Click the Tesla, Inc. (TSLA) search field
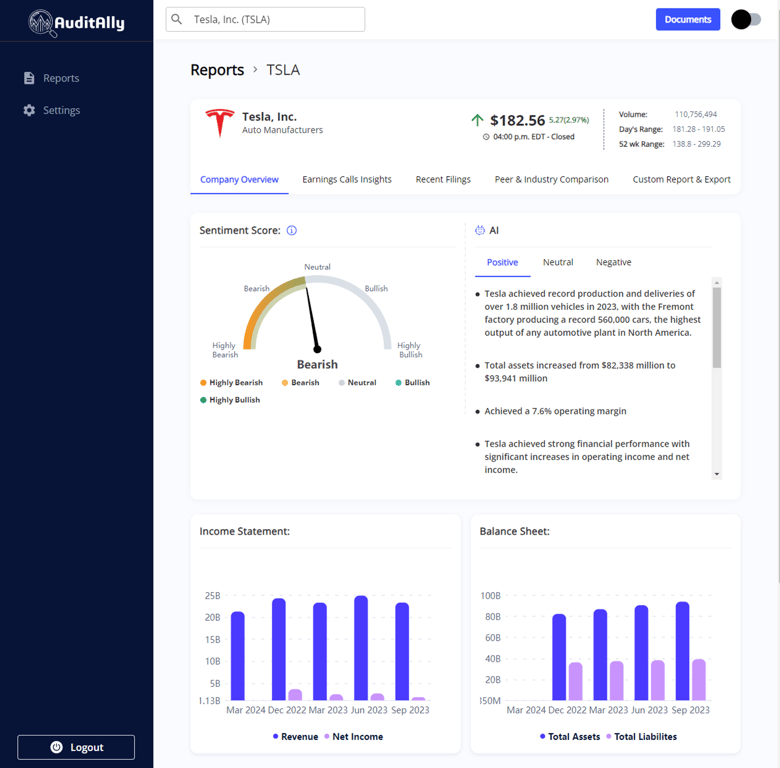This screenshot has height=768, width=780. [x=265, y=19]
